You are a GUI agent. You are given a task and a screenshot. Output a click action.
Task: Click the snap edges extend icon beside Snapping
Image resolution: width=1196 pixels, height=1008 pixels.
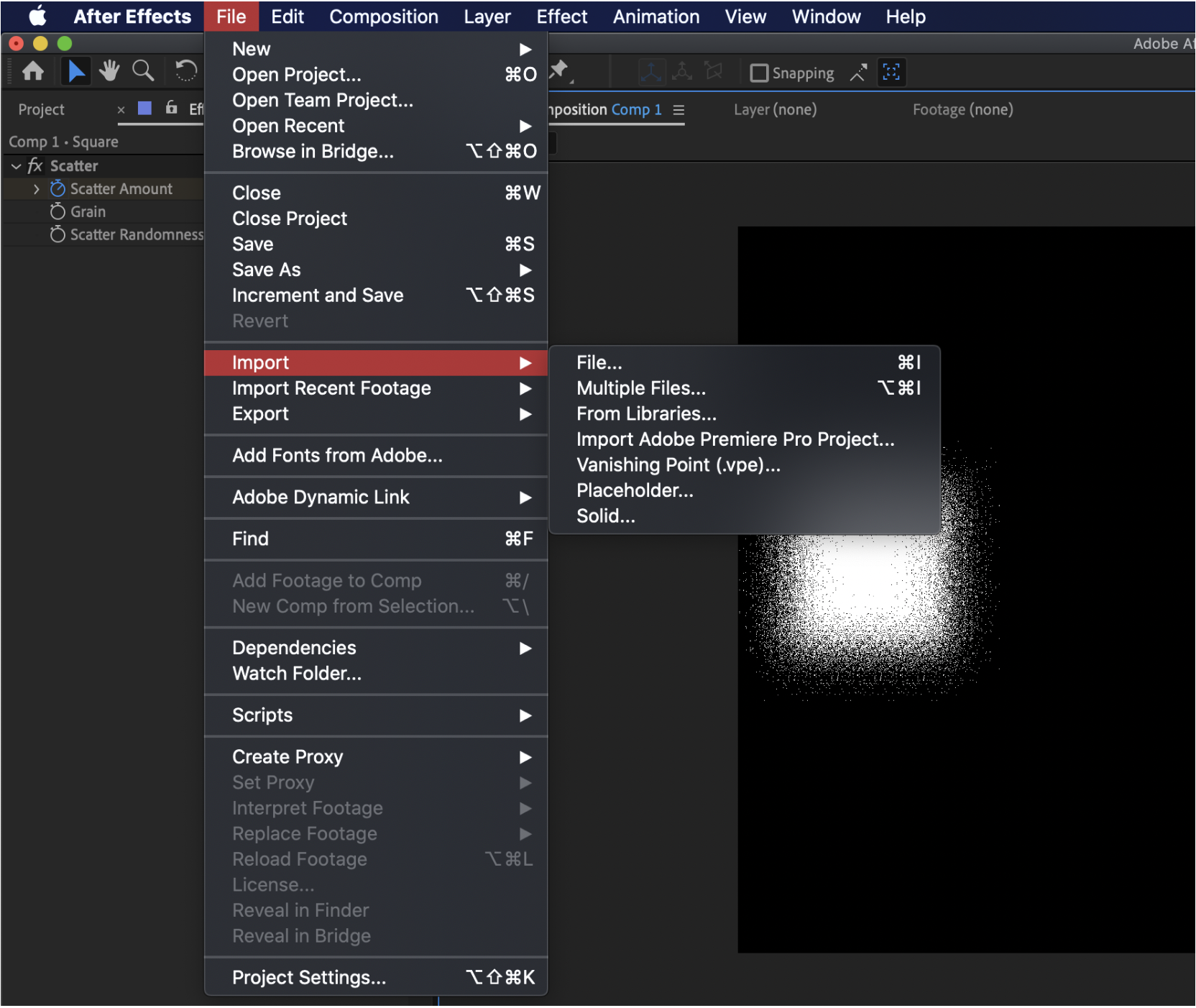(858, 73)
